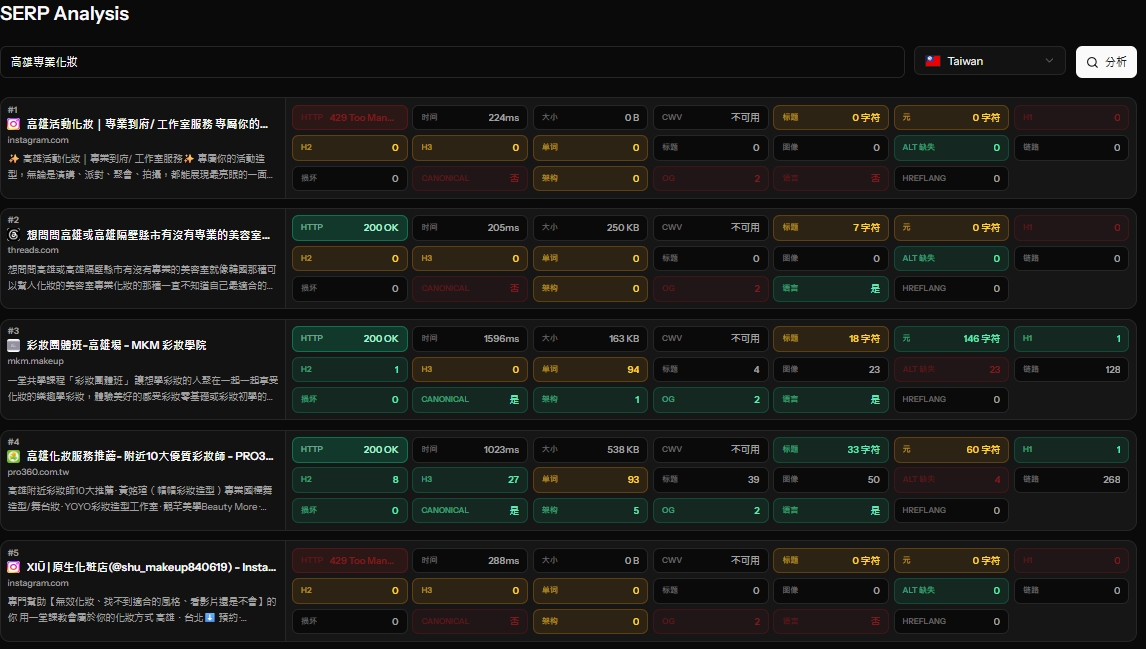Click the SERP Analysis page heading
The width and height of the screenshot is (1146, 649).
pos(64,13)
